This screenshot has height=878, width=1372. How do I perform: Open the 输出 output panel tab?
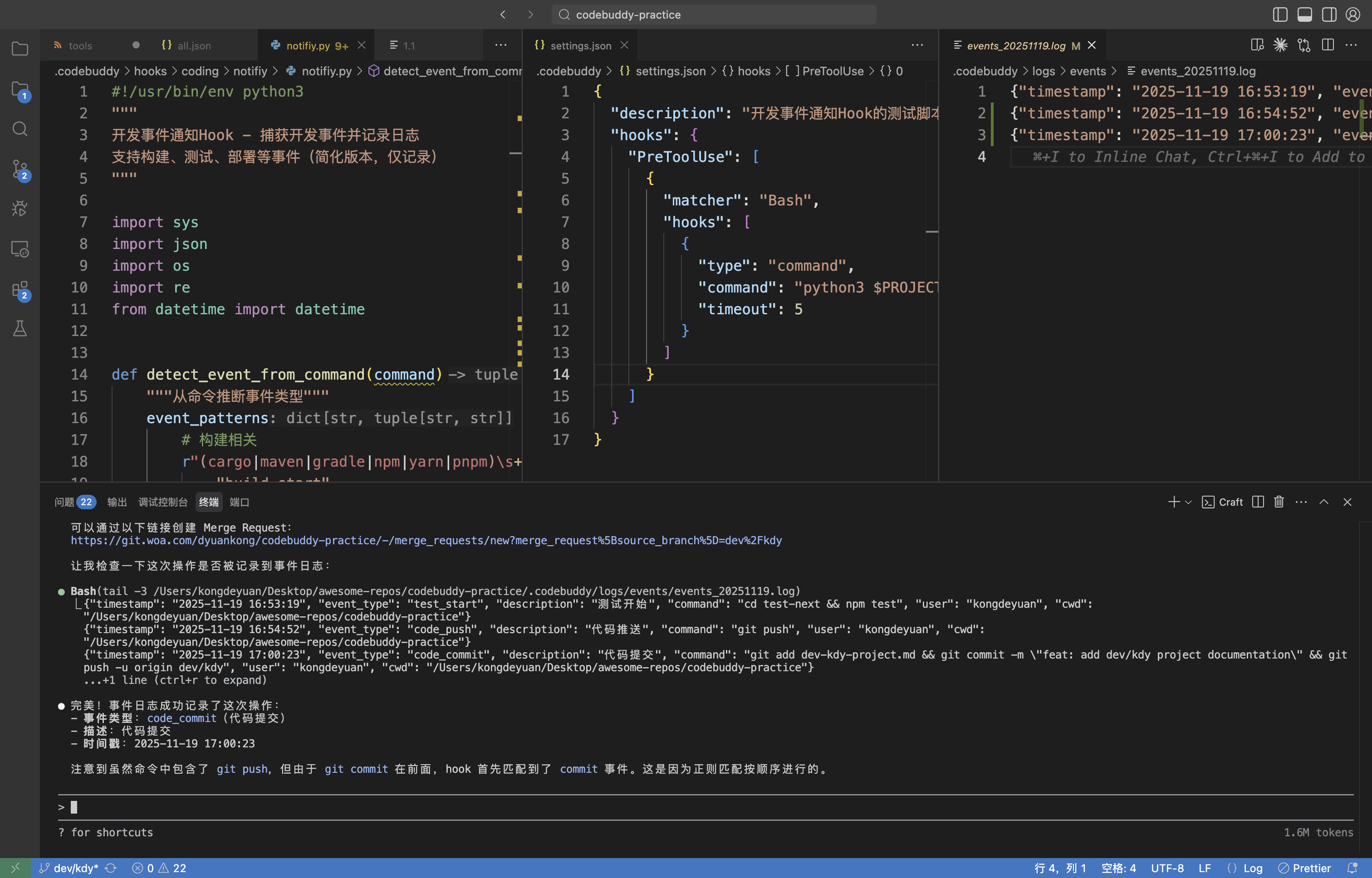pos(117,502)
